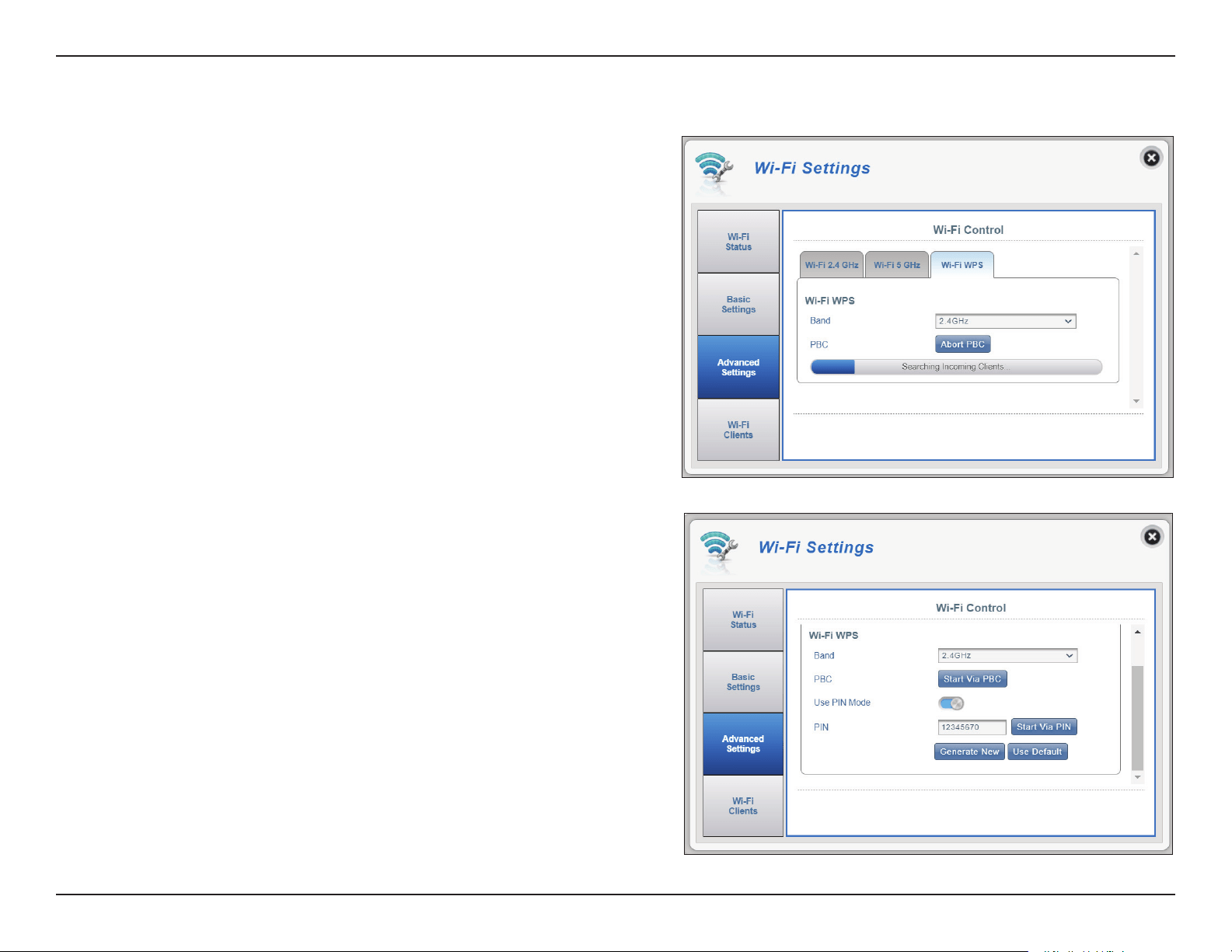Click the PIN input field
This screenshot has height=952, width=1232.
(x=972, y=727)
